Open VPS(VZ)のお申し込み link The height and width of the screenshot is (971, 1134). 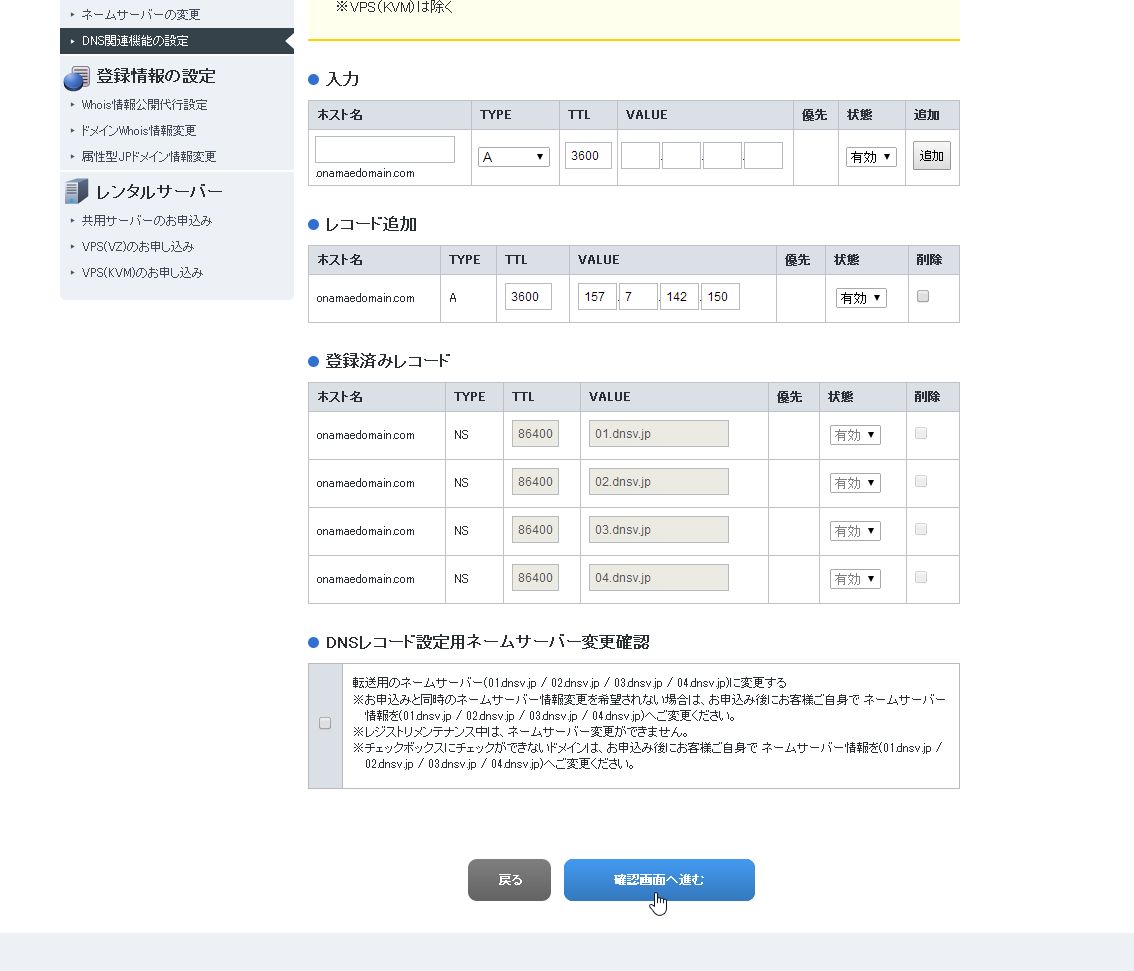pos(137,247)
